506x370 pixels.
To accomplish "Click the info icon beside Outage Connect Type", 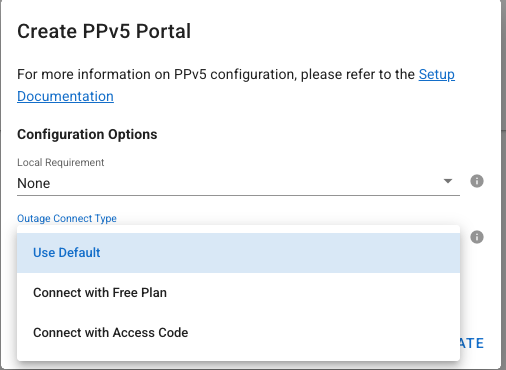I will (x=477, y=237).
